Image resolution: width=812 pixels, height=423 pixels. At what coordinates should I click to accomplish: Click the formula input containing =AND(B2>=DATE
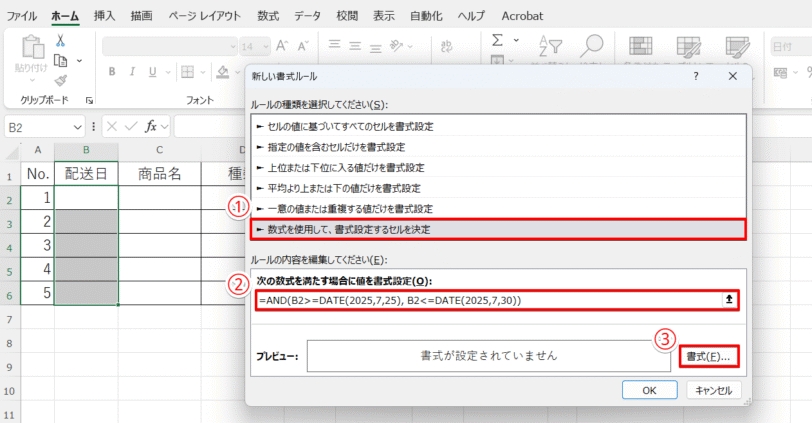point(489,300)
